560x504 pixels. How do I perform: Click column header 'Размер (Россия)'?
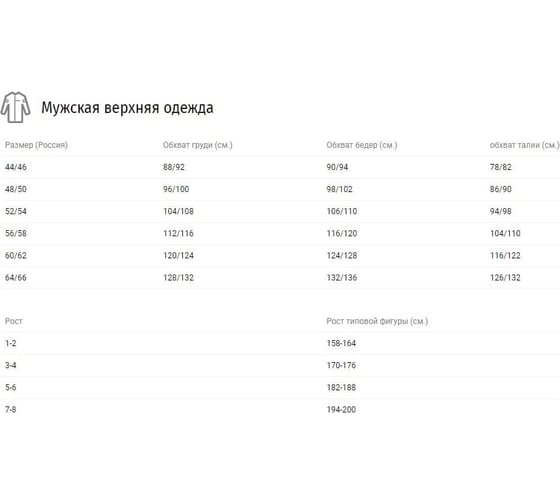click(36, 145)
